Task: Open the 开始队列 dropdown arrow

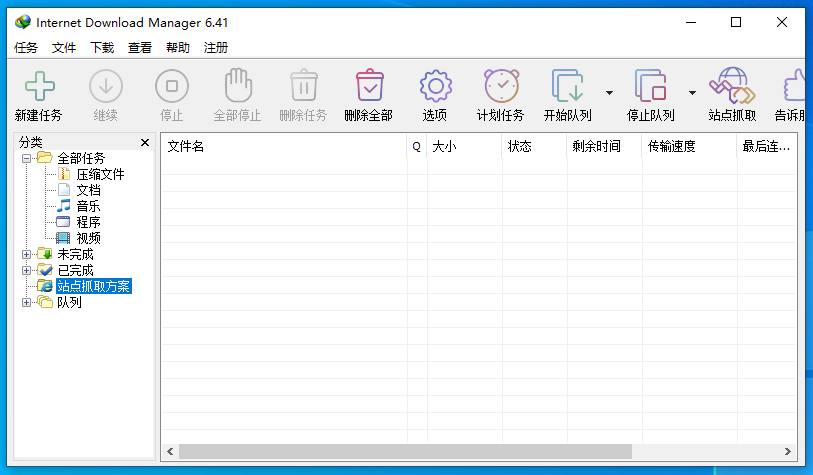Action: pos(609,92)
